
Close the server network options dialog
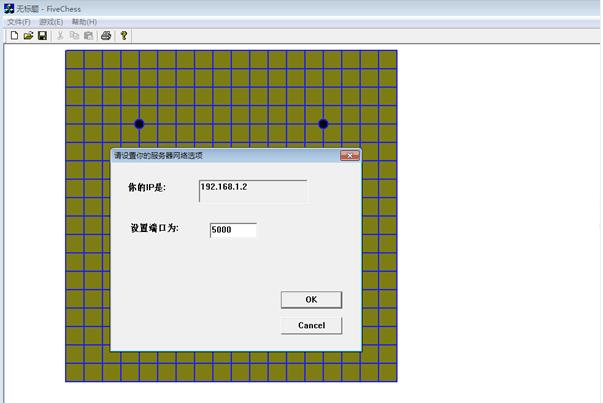350,155
